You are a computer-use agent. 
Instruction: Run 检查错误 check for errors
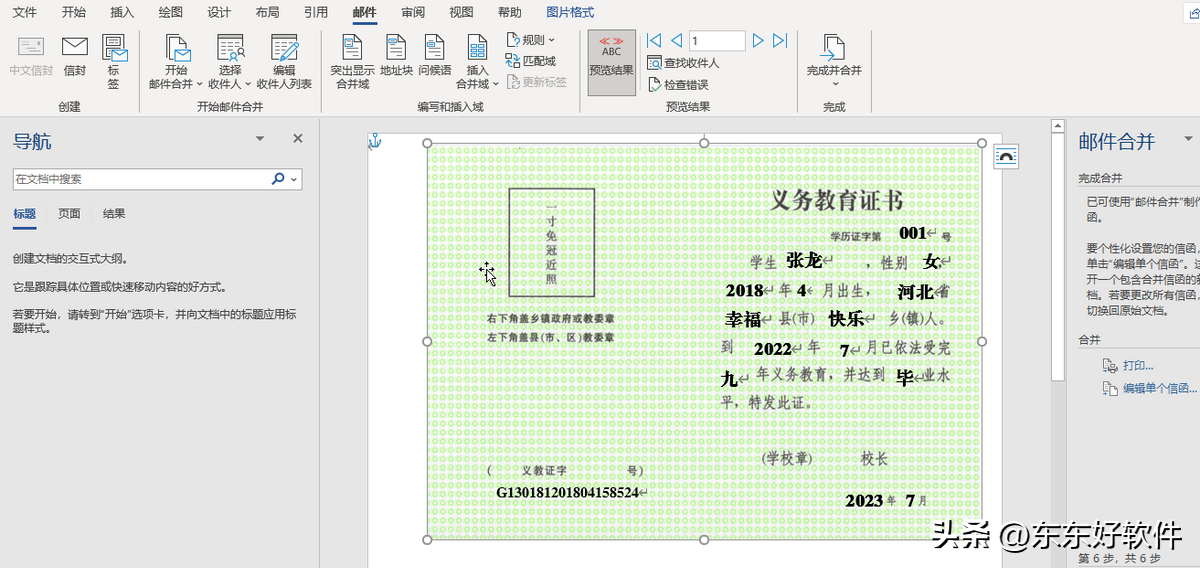tap(679, 85)
